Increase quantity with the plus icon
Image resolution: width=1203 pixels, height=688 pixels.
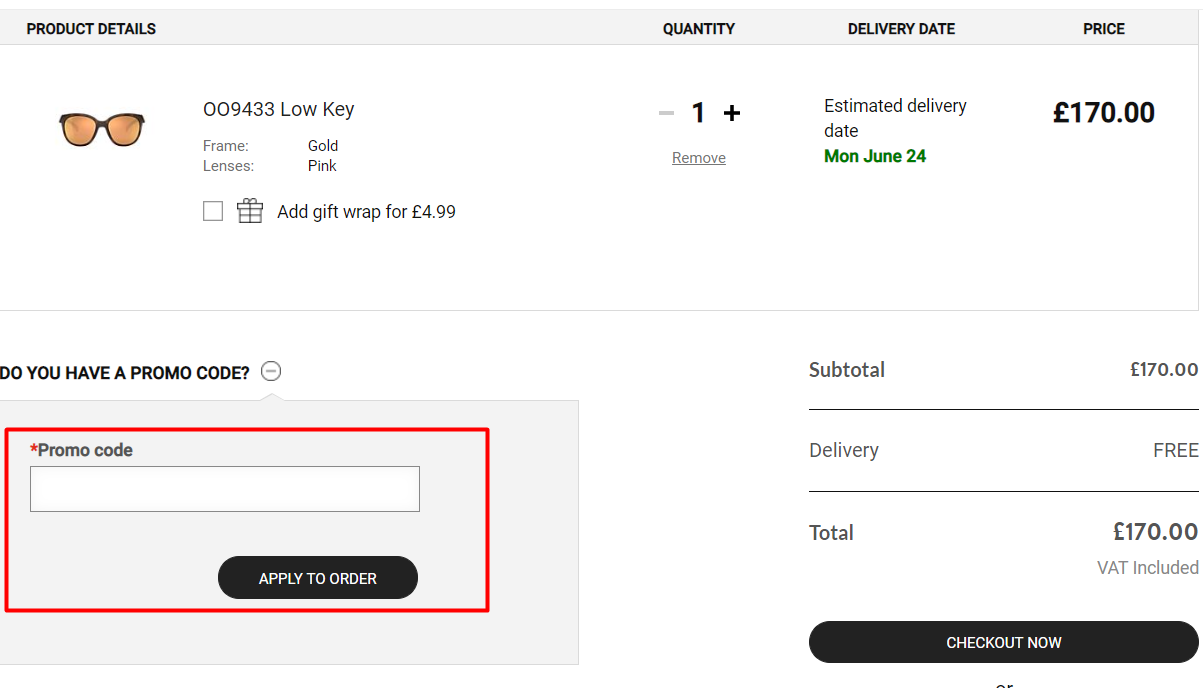tap(732, 113)
